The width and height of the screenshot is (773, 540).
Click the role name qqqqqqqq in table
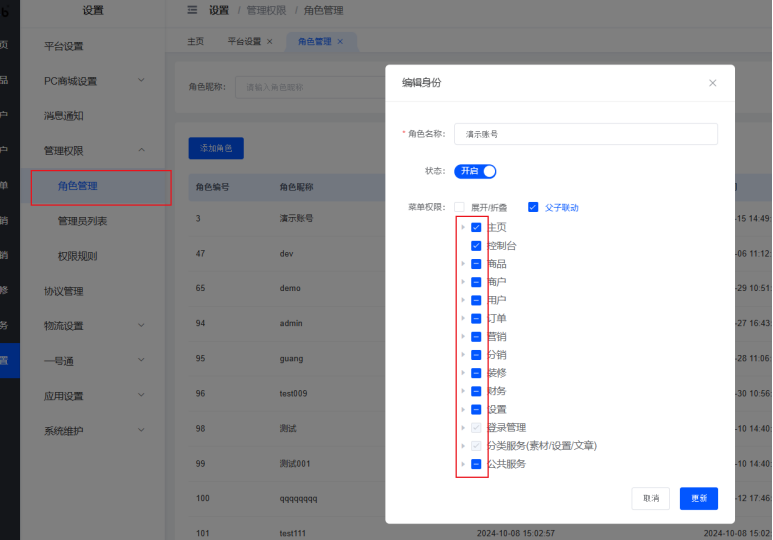point(298,499)
